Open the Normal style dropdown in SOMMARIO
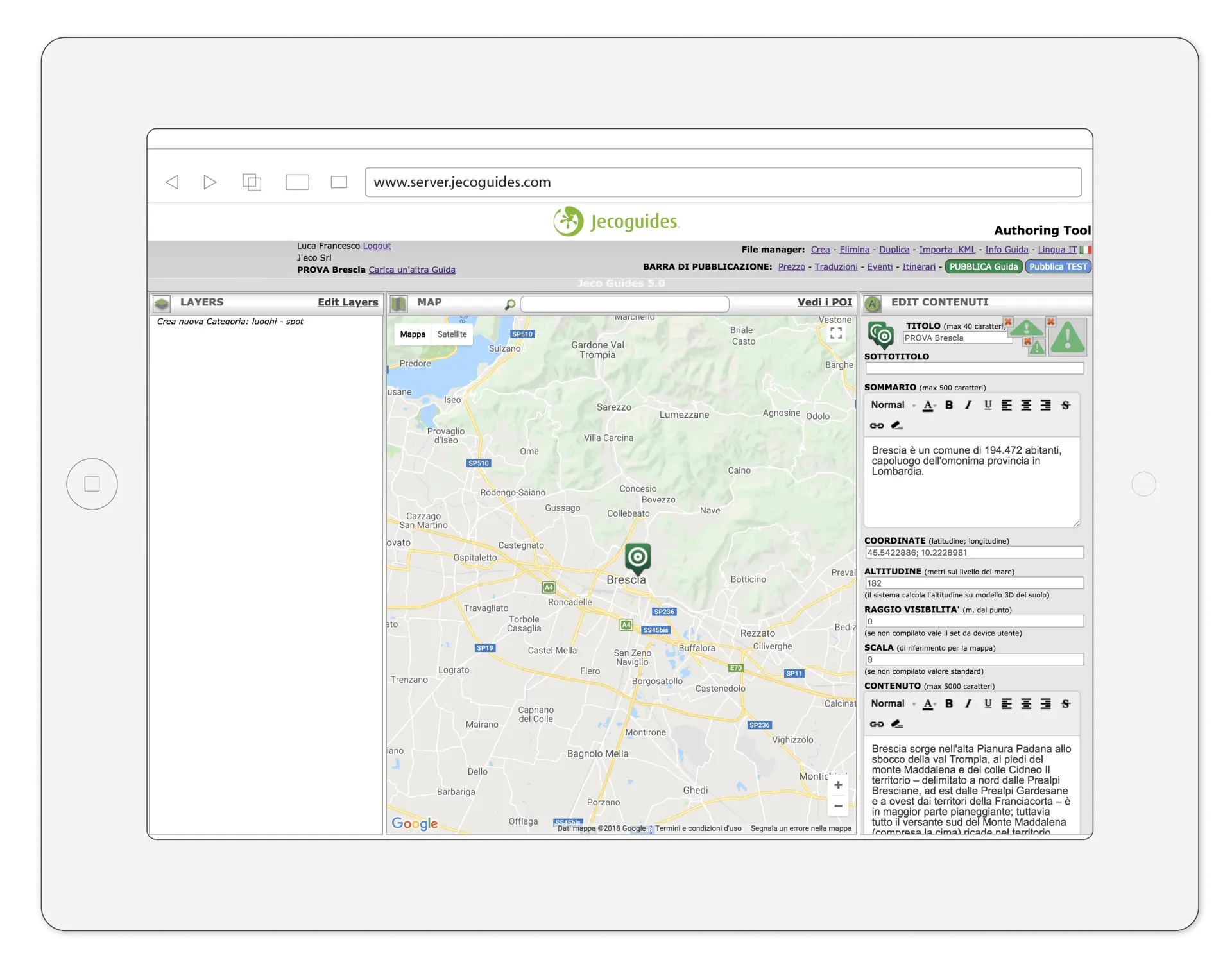The image size is (1232, 969). click(892, 405)
